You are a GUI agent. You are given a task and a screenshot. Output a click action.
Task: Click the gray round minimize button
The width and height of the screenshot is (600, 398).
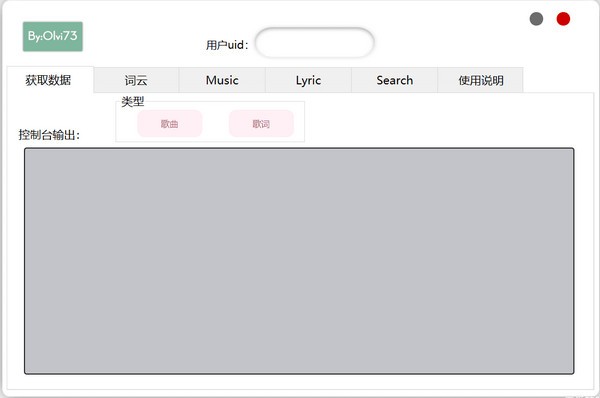(x=536, y=19)
